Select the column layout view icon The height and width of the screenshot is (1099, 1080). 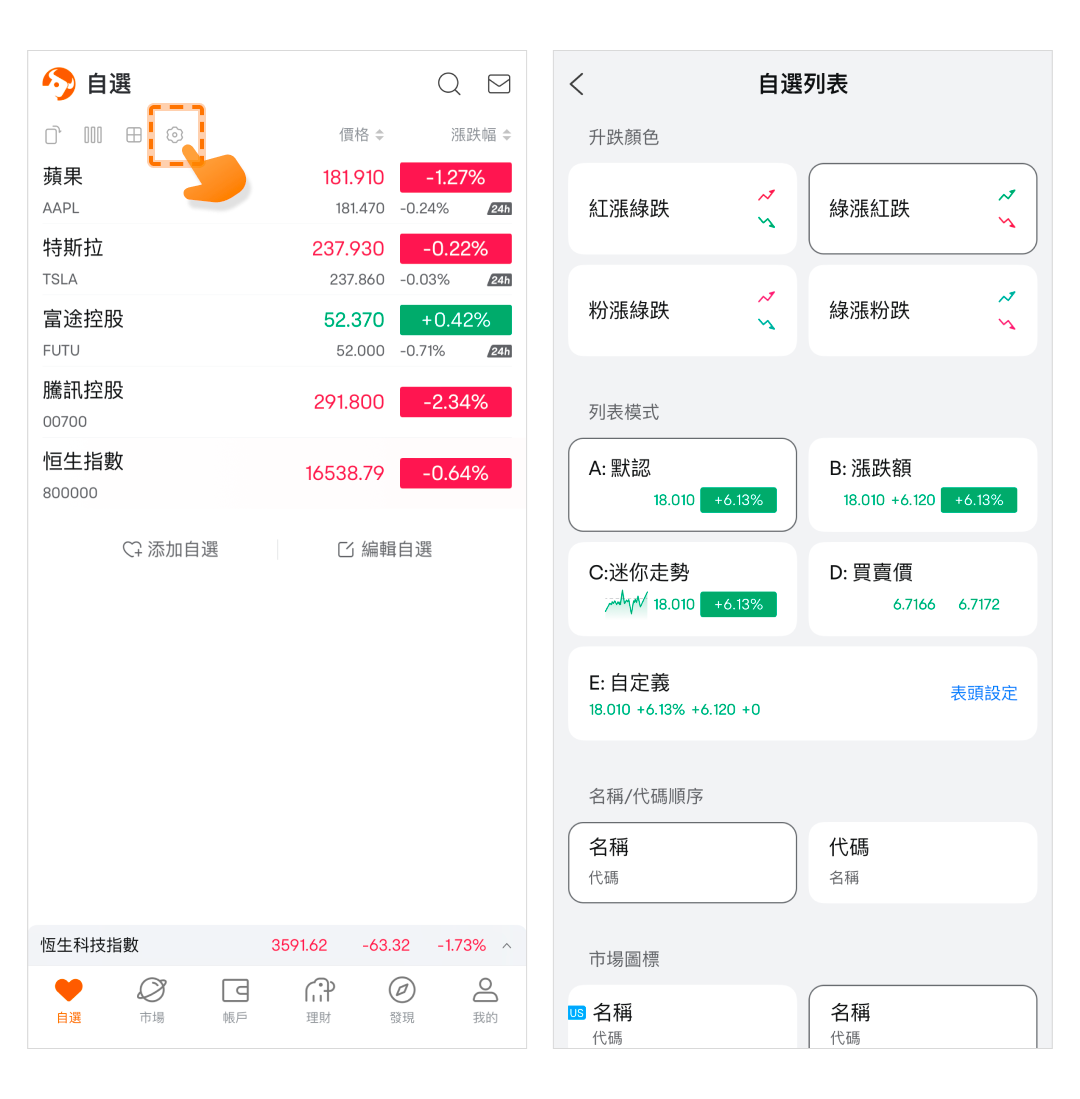pyautogui.click(x=93, y=135)
